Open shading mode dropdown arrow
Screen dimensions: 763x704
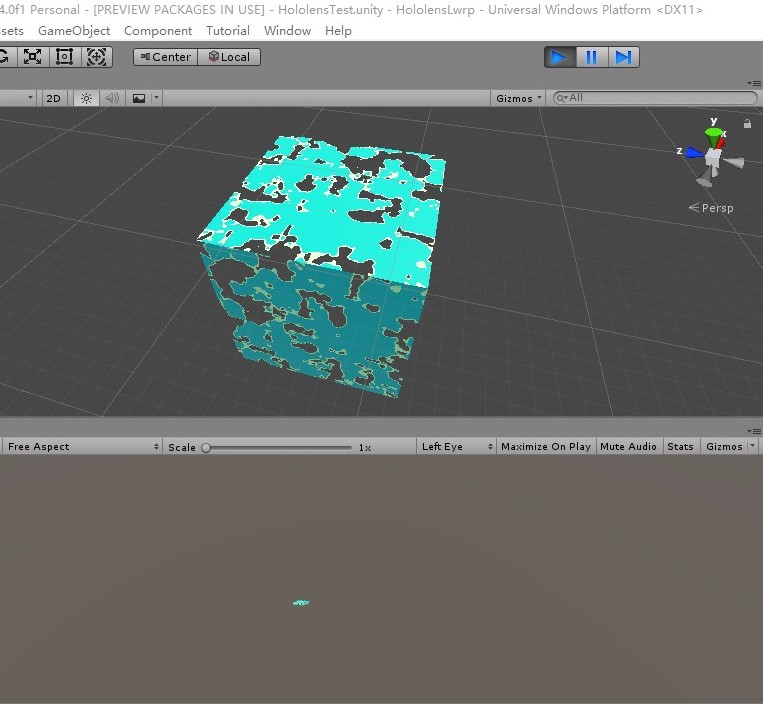click(x=30, y=98)
